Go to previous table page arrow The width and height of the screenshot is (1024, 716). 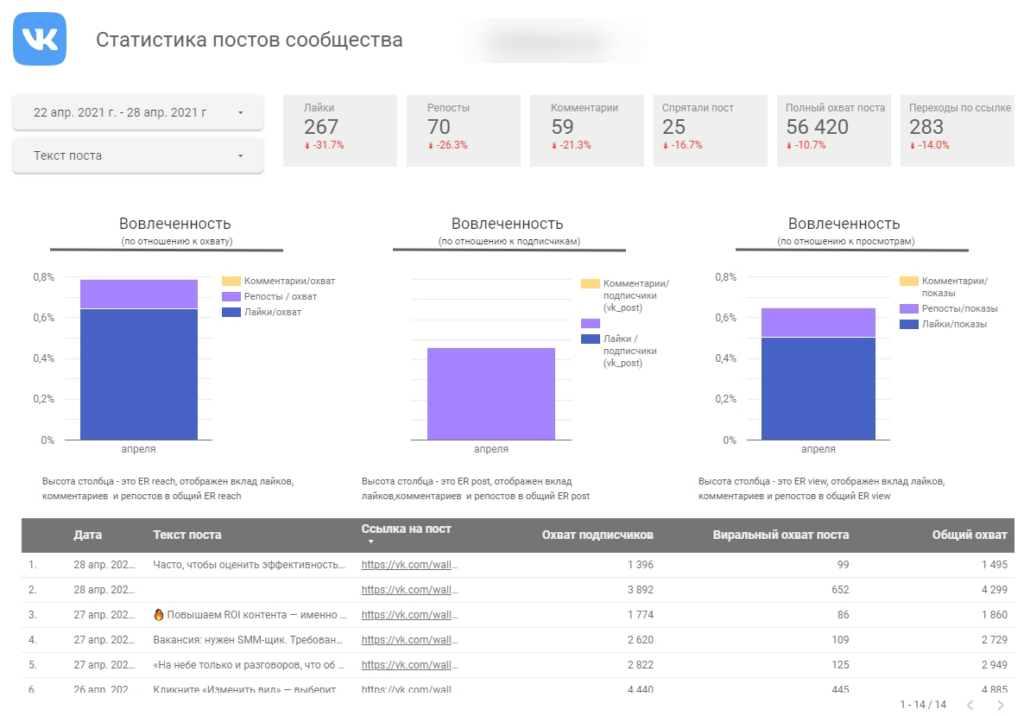click(969, 705)
